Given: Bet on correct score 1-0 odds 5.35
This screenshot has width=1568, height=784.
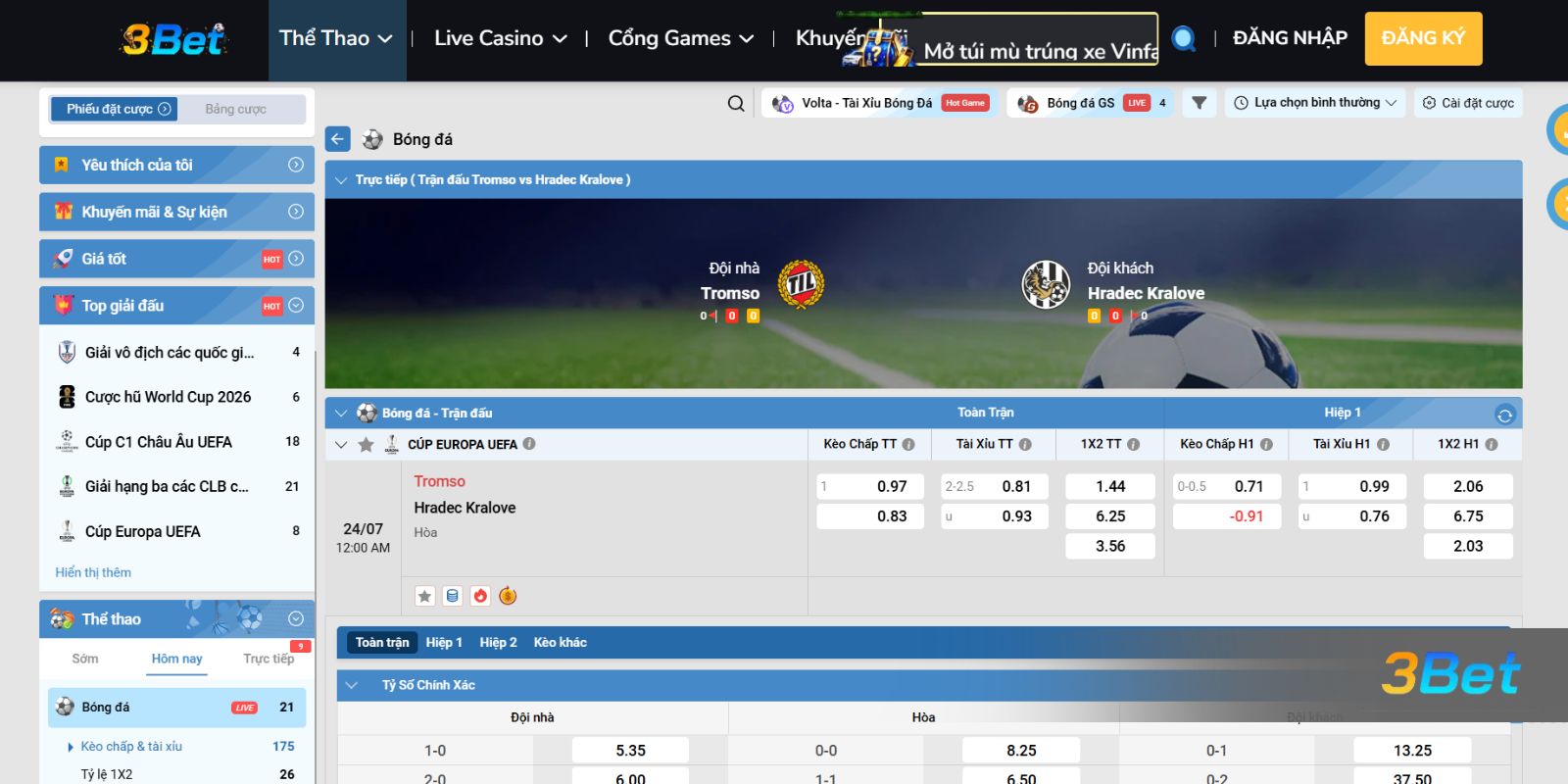Looking at the screenshot, I should (x=630, y=751).
